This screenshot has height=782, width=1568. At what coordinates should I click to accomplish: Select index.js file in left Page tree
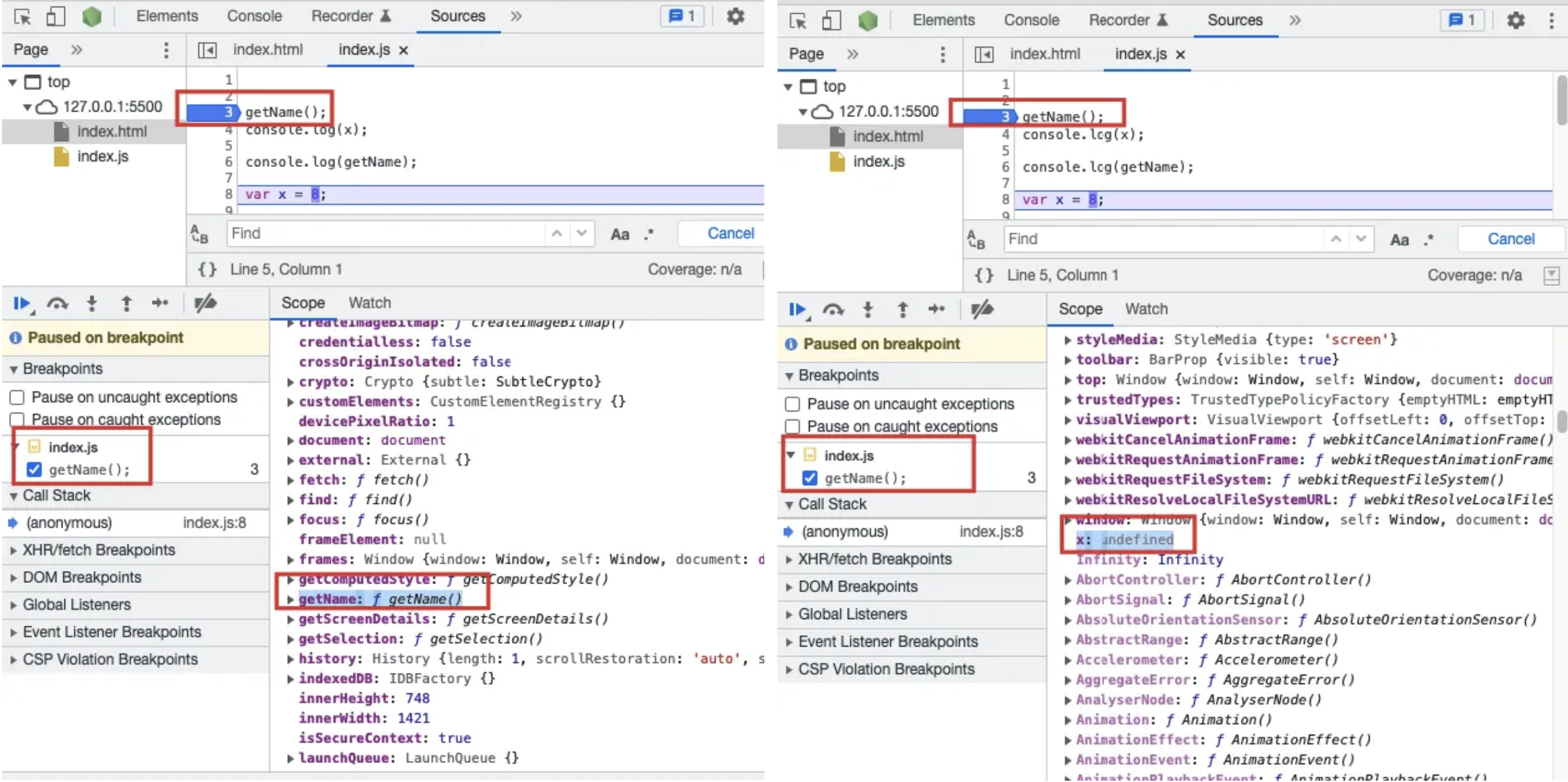[x=103, y=156]
